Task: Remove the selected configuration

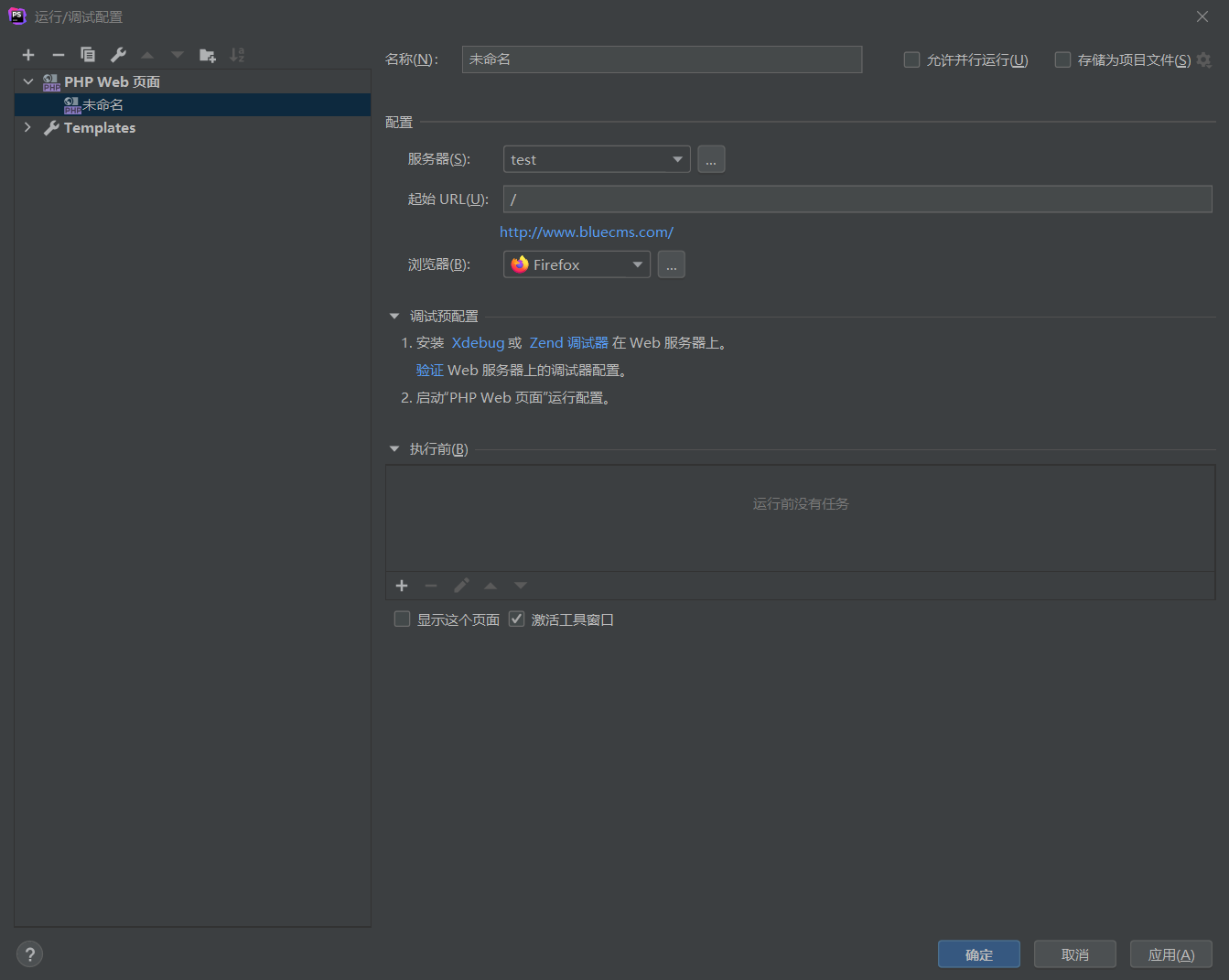Action: [59, 55]
